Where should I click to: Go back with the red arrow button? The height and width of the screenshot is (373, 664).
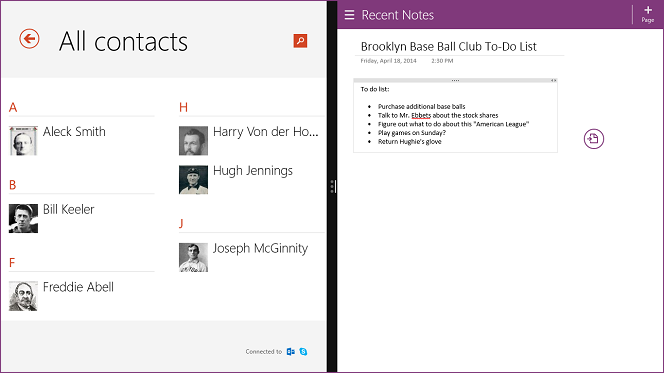pyautogui.click(x=29, y=39)
